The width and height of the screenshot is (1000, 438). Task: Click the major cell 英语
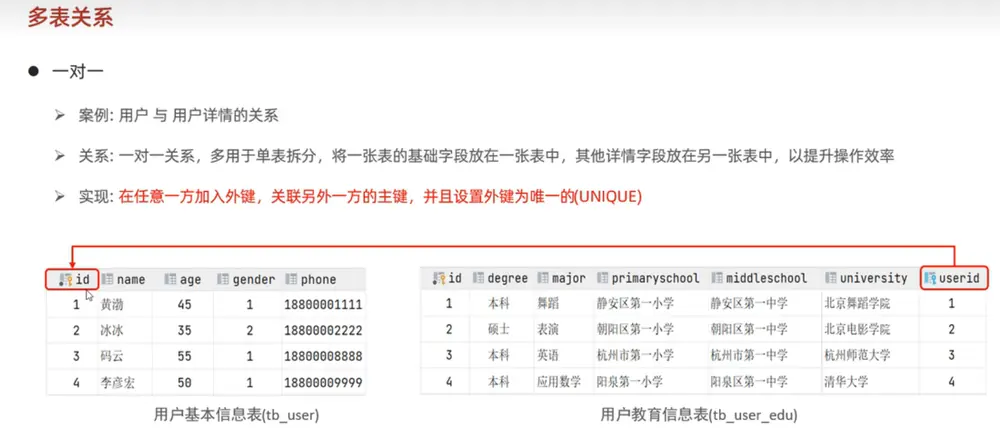click(x=548, y=355)
